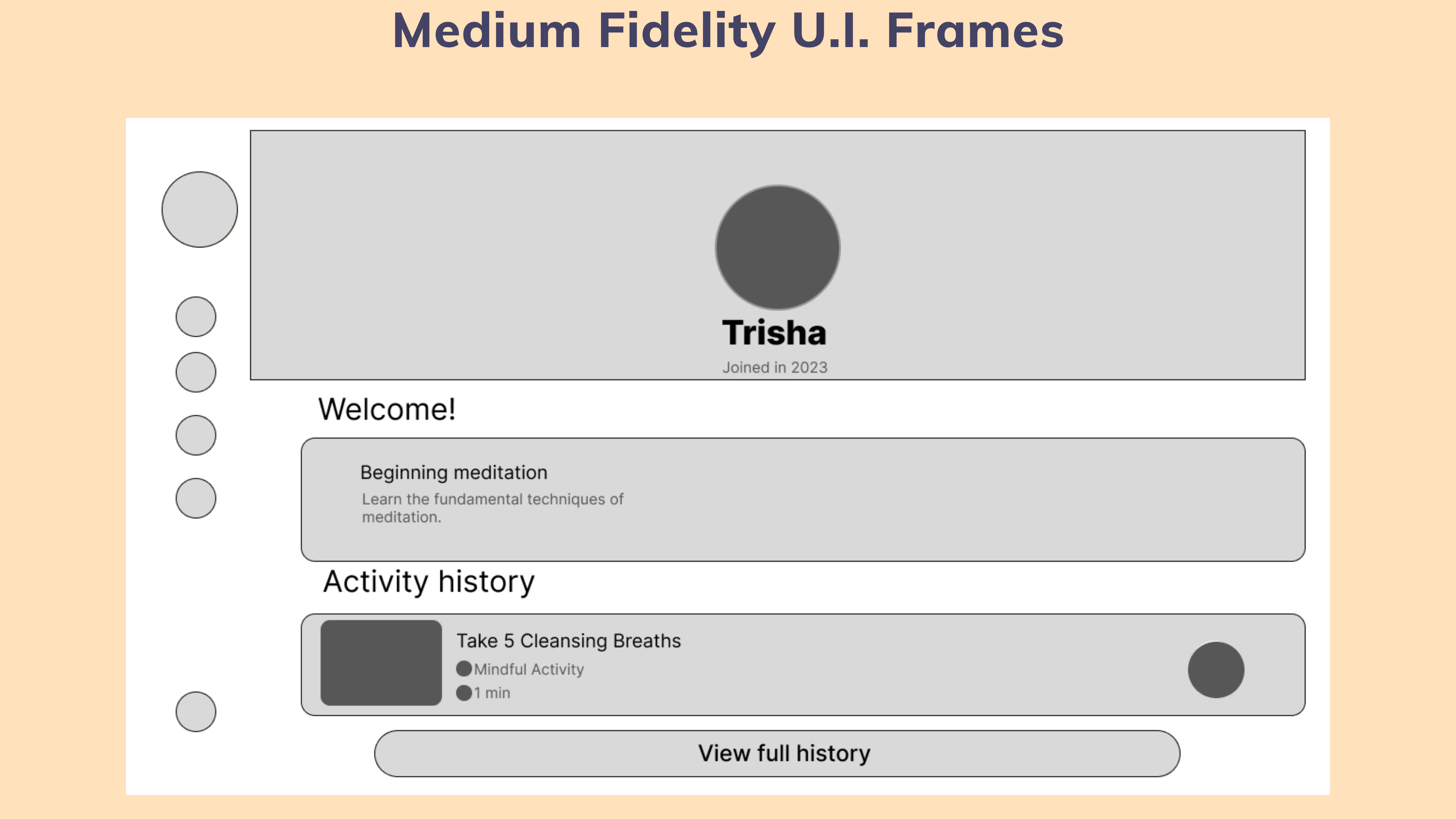The height and width of the screenshot is (819, 1456).
Task: Select the second small sidebar navigation circle
Action: pyautogui.click(x=196, y=372)
